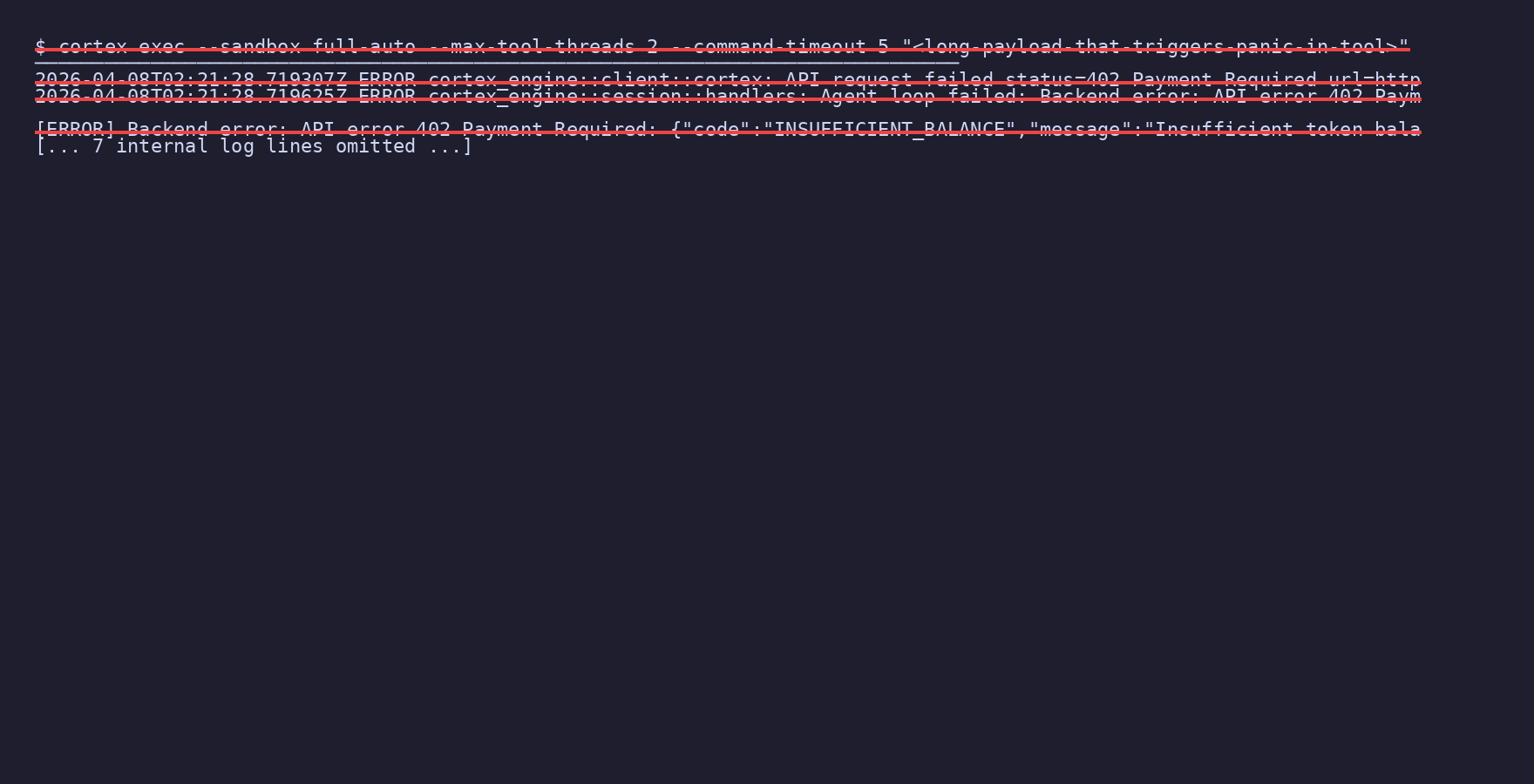Click the exec subcommand text
Screen dimensions: 1534x784
[x=161, y=47]
